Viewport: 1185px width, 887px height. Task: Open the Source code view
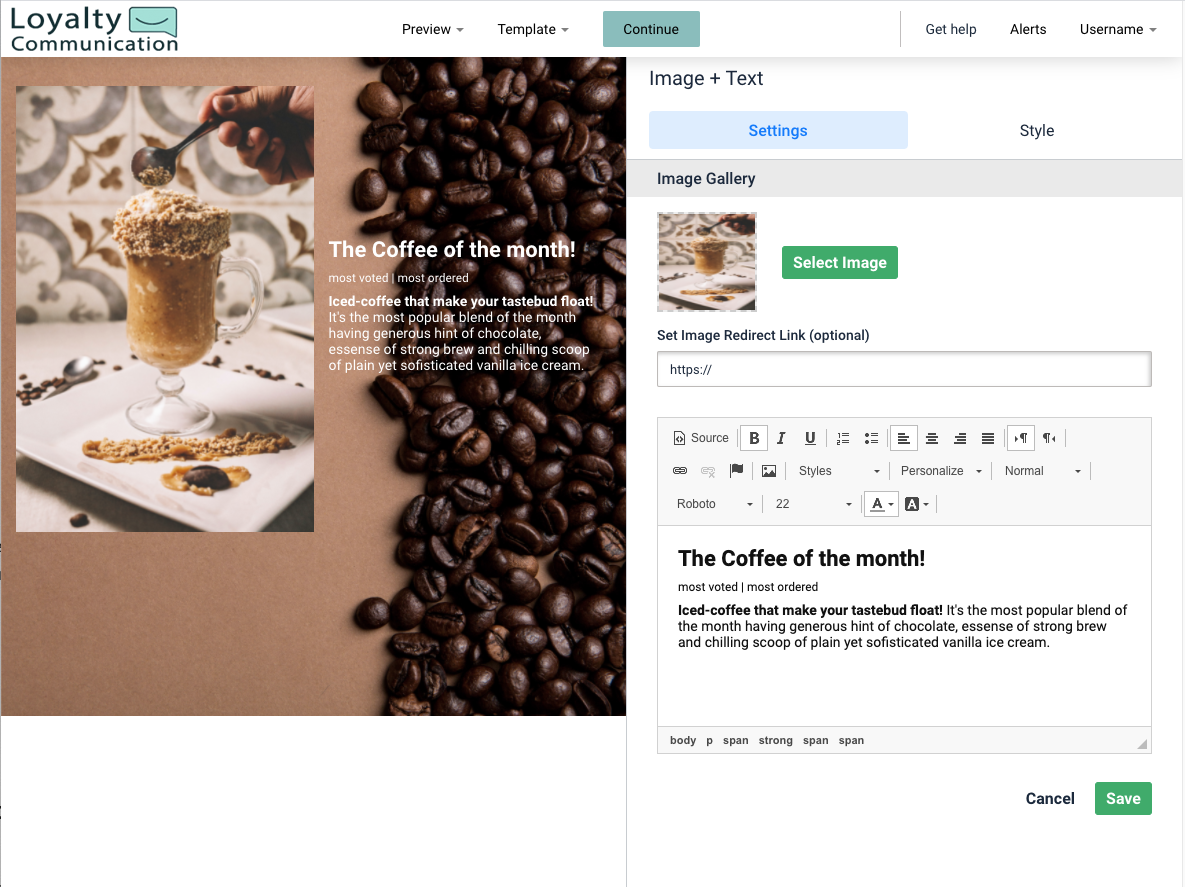700,437
